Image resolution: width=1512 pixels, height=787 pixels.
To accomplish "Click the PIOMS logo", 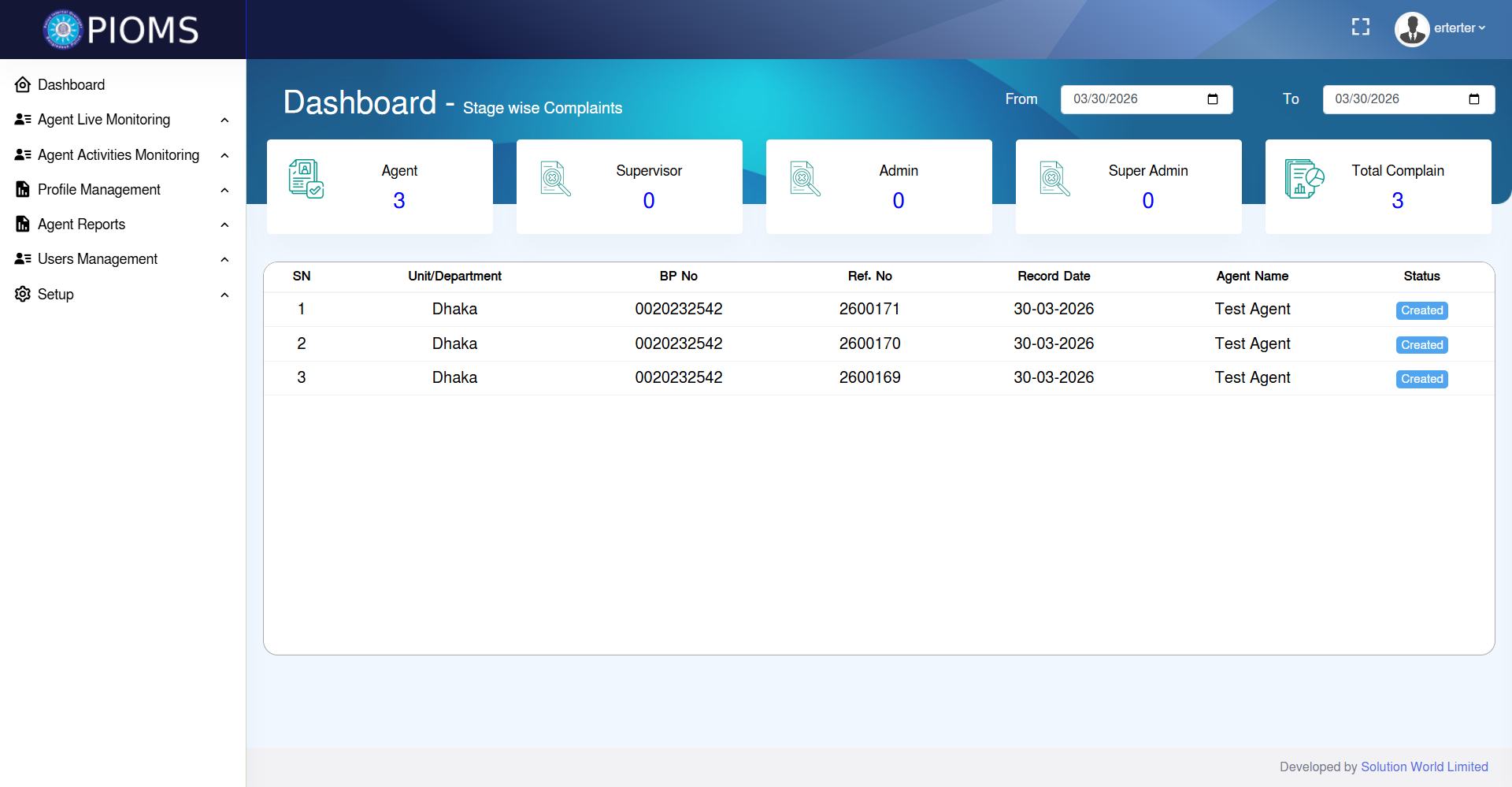I will click(122, 30).
